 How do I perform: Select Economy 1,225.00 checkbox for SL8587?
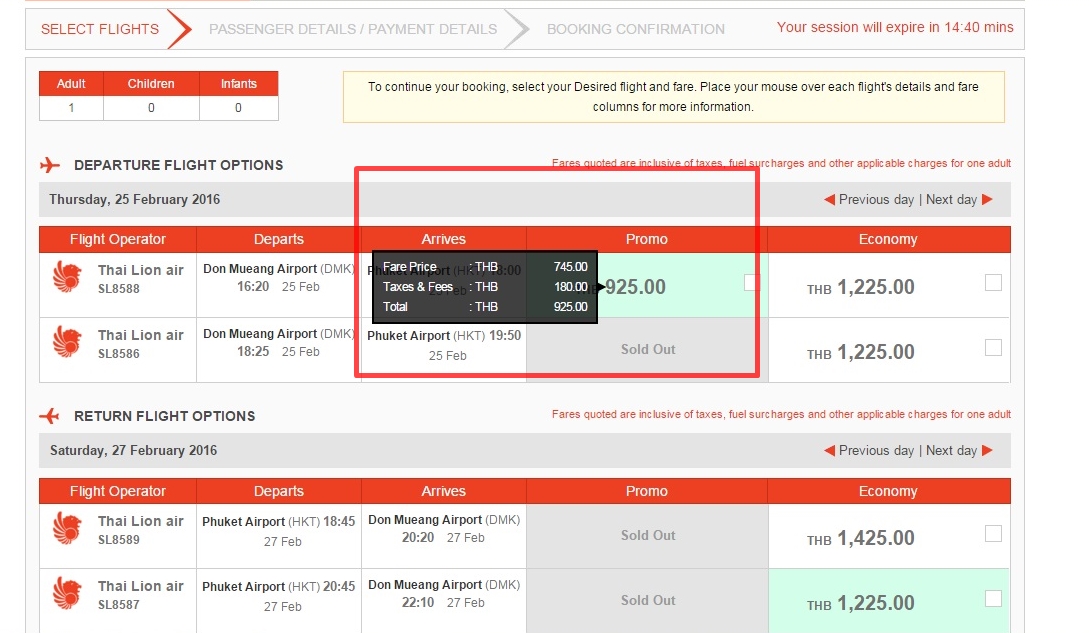coord(993,598)
